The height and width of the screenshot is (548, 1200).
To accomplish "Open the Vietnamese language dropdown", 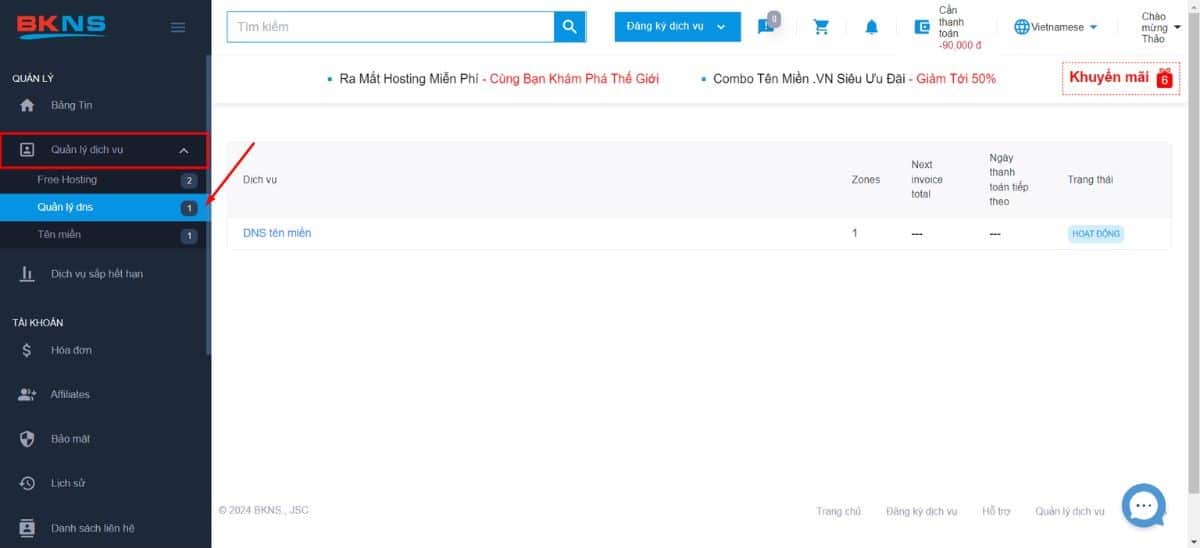I will pyautogui.click(x=1056, y=27).
